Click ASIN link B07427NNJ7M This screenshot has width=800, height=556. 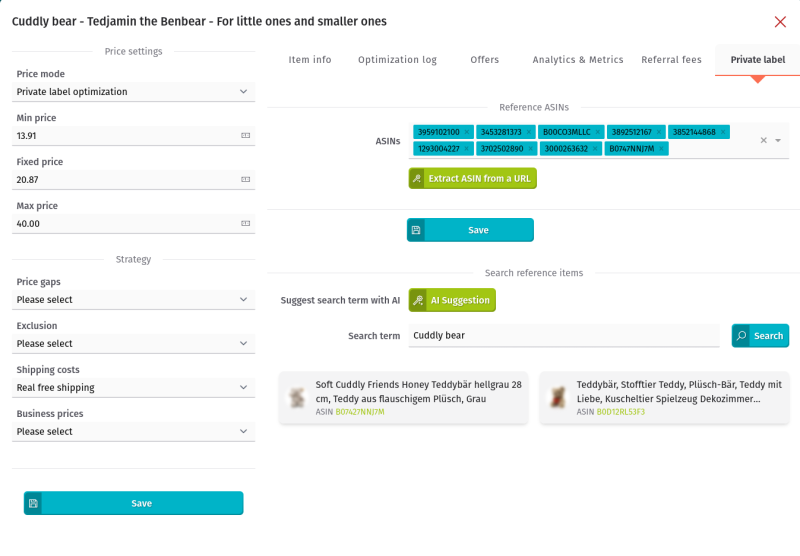(360, 412)
